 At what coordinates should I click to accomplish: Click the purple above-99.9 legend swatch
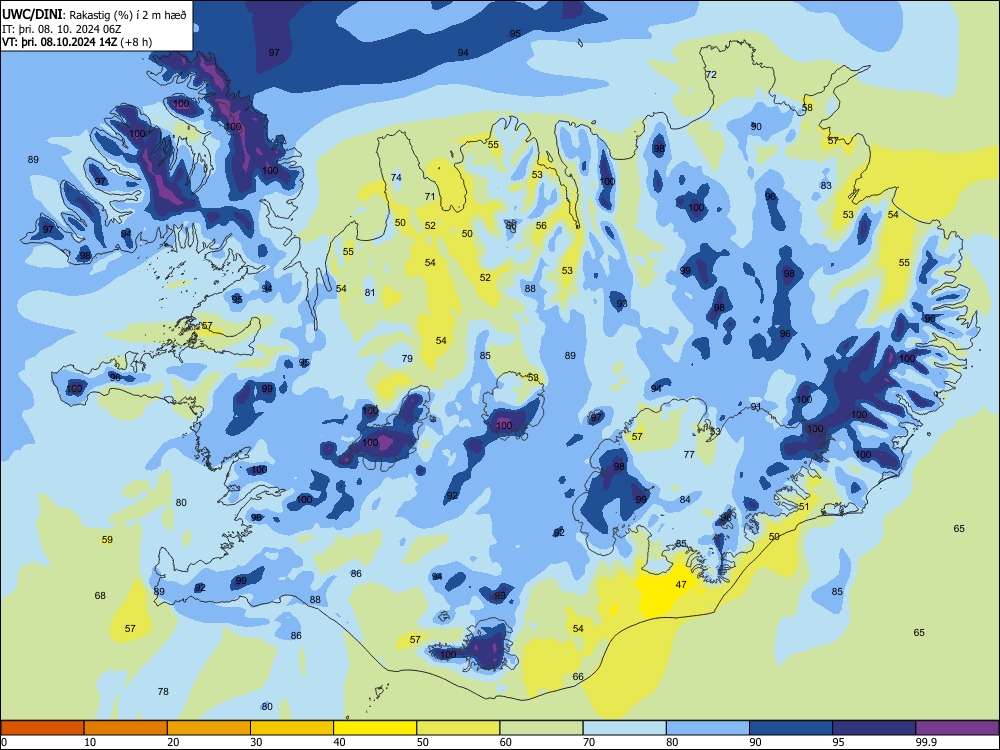point(957,728)
